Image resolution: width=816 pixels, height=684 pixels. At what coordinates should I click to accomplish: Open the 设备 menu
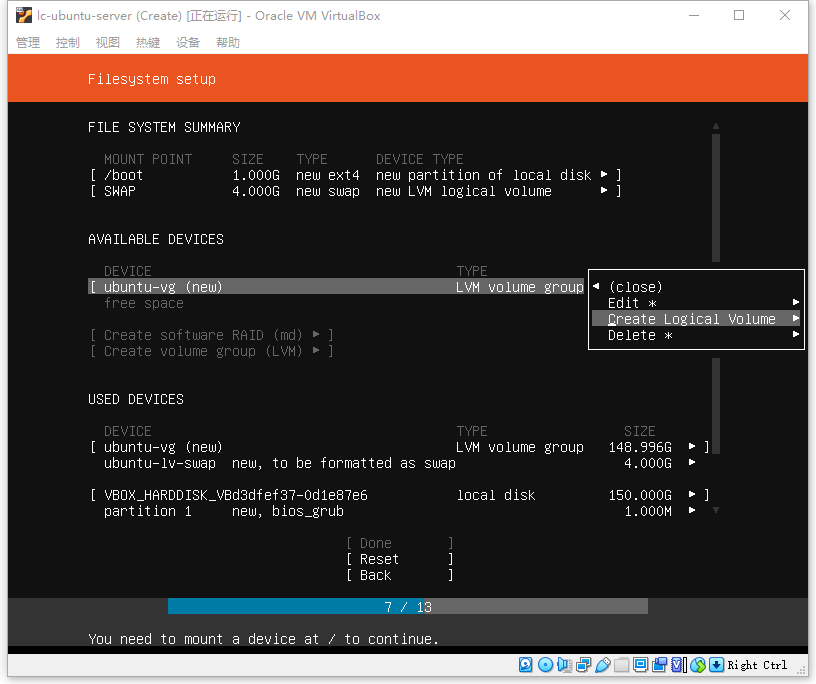pyautogui.click(x=188, y=43)
